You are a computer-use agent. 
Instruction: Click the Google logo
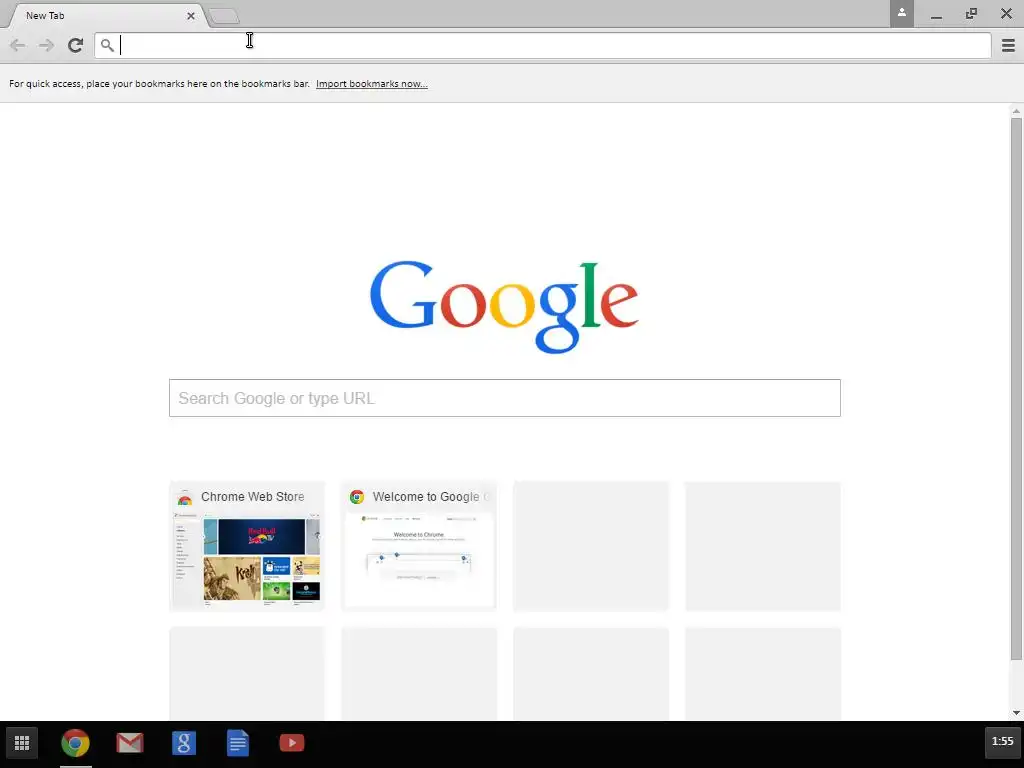coord(504,307)
